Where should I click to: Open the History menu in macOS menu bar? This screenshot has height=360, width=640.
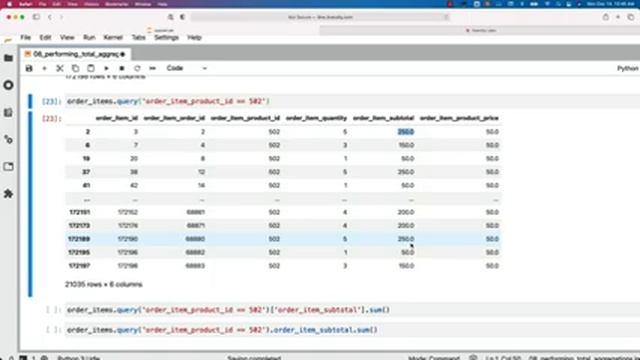[x=91, y=4]
